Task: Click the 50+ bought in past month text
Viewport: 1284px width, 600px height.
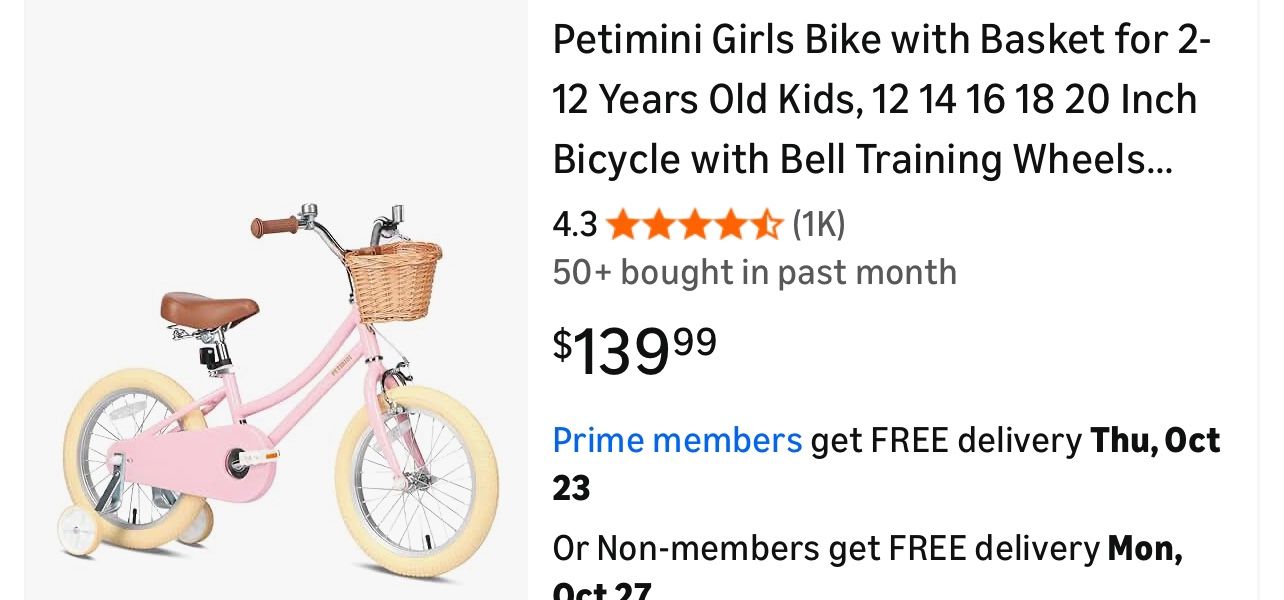Action: [754, 272]
